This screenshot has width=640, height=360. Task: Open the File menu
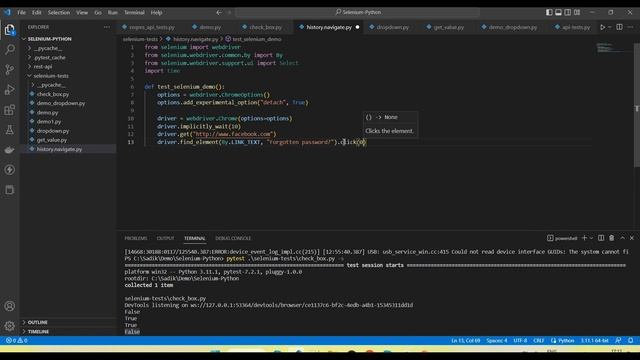pos(22,12)
